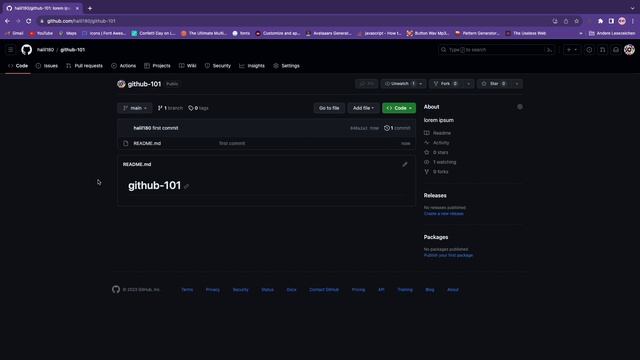Image resolution: width=640 pixels, height=360 pixels.
Task: Expand the main branch selector
Action: tap(135, 108)
